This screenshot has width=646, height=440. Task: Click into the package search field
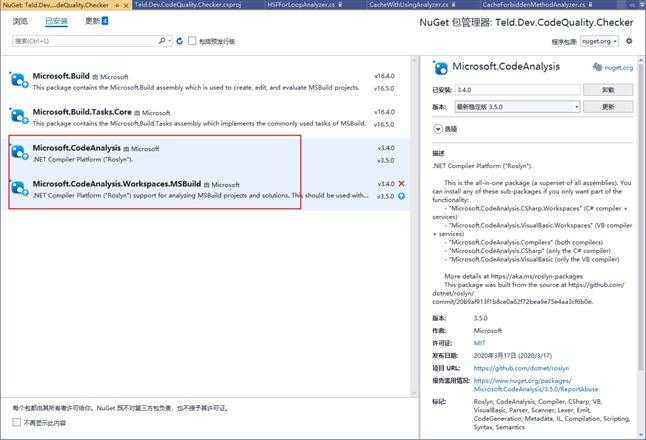(x=84, y=41)
